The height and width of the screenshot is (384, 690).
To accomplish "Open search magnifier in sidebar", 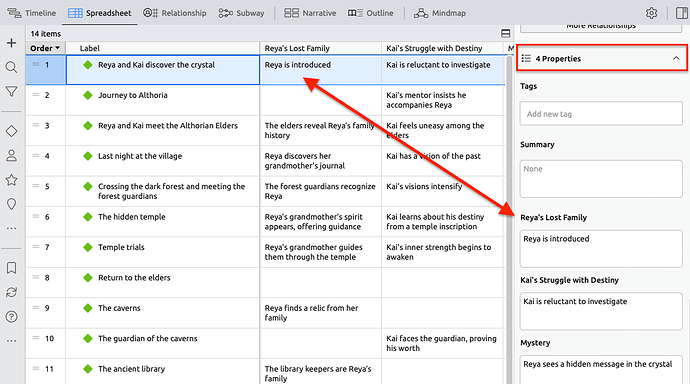I will point(11,67).
